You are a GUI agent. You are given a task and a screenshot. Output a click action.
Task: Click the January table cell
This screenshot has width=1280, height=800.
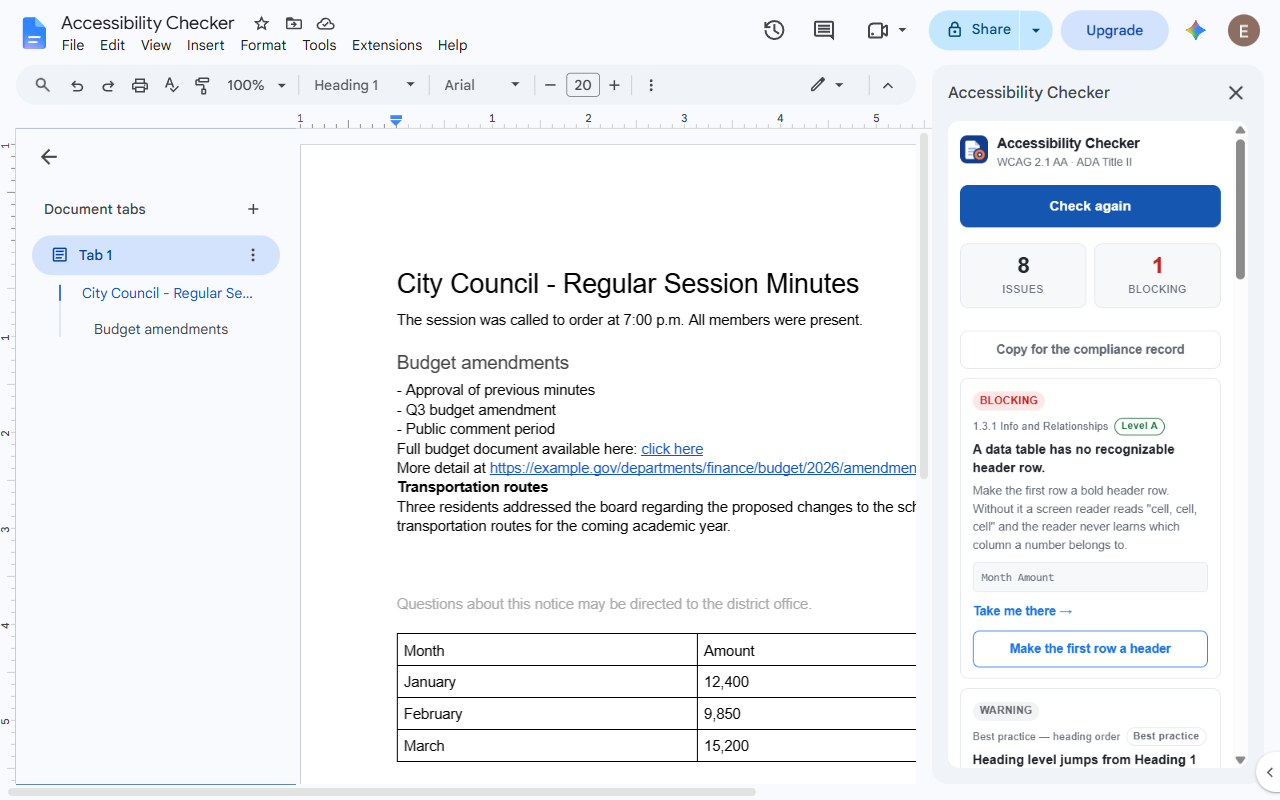click(x=547, y=682)
